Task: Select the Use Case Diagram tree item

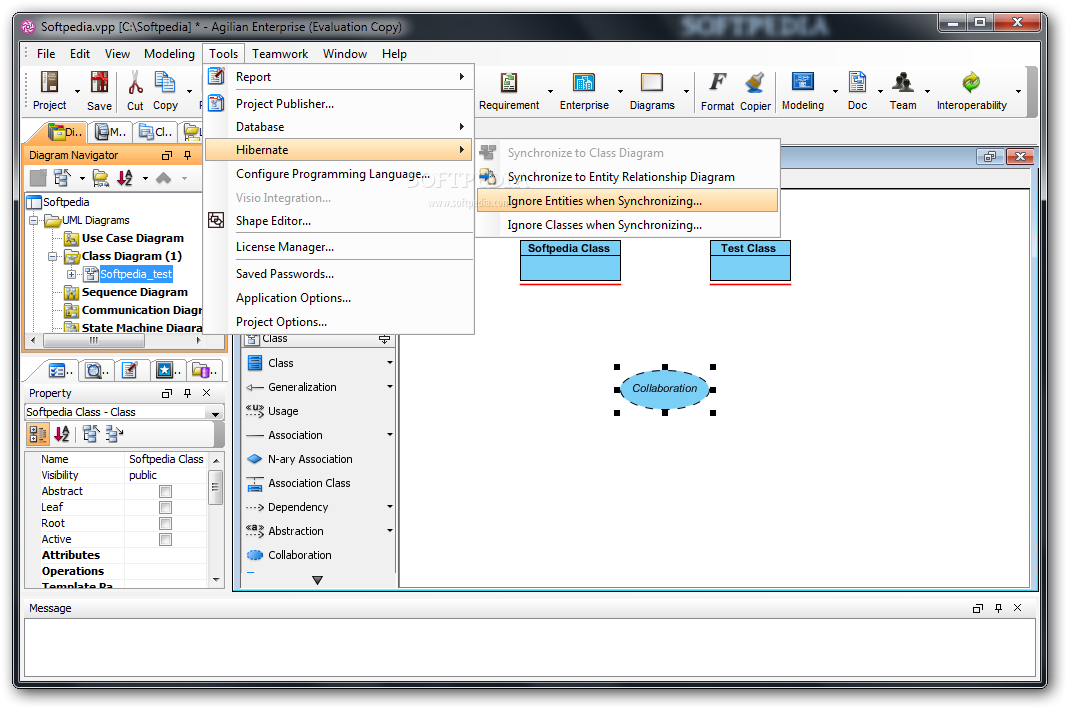Action: click(x=133, y=238)
